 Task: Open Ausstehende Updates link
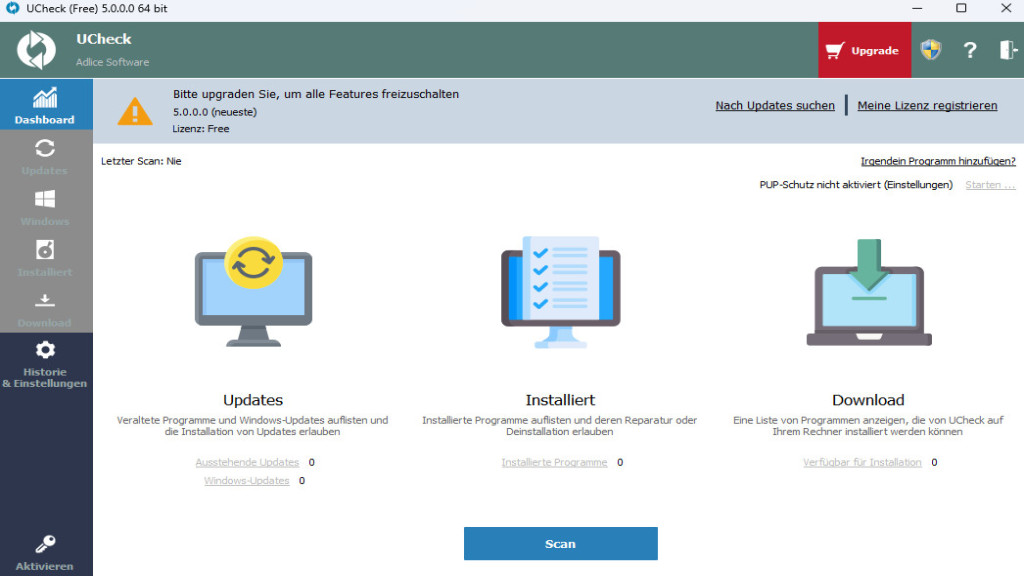[x=247, y=463]
